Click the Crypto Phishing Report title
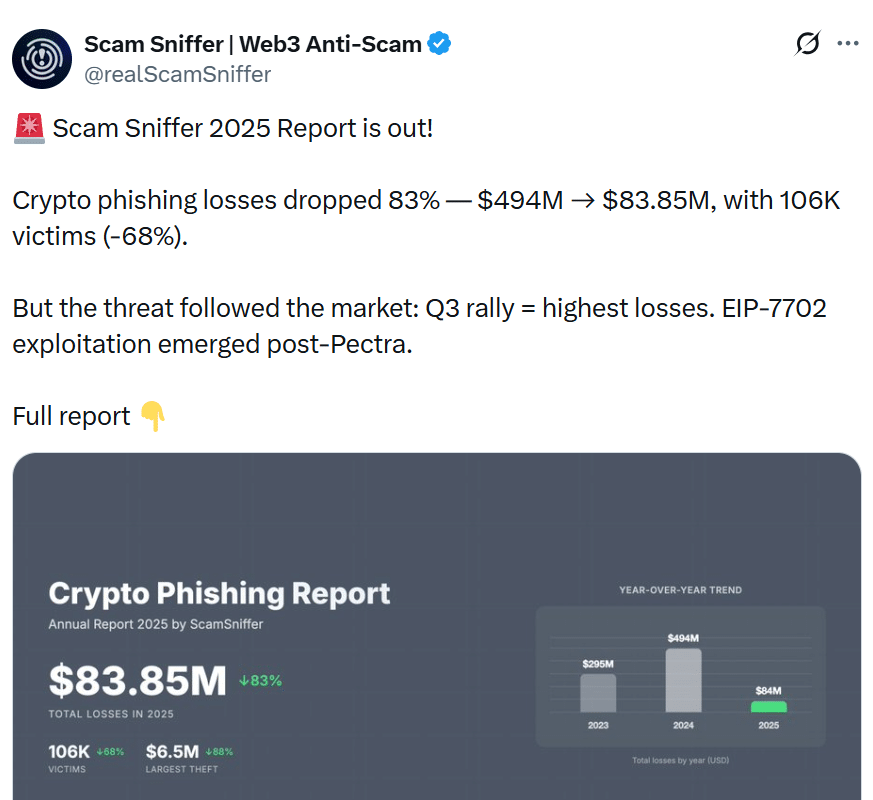Screen dimensions: 873x800 pyautogui.click(x=219, y=594)
